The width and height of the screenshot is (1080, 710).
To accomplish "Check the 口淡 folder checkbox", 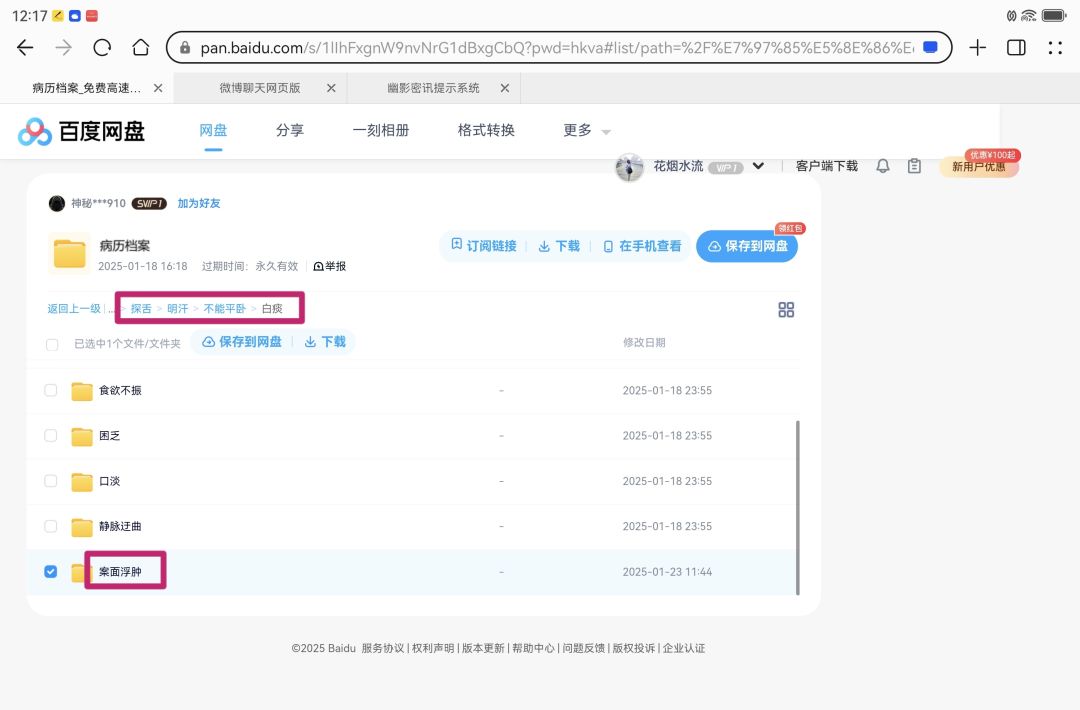I will (x=51, y=481).
